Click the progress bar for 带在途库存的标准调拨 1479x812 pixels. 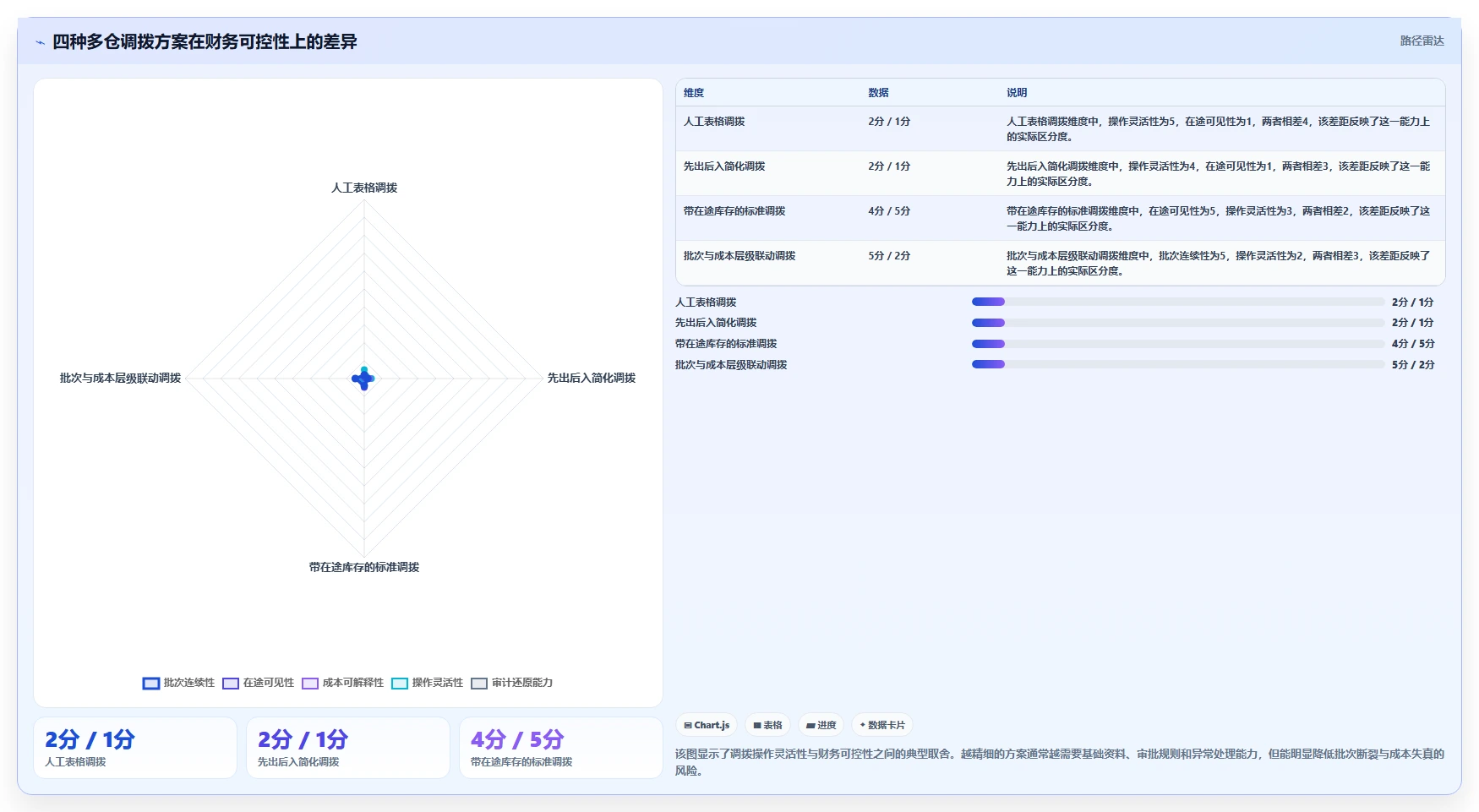click(1178, 344)
